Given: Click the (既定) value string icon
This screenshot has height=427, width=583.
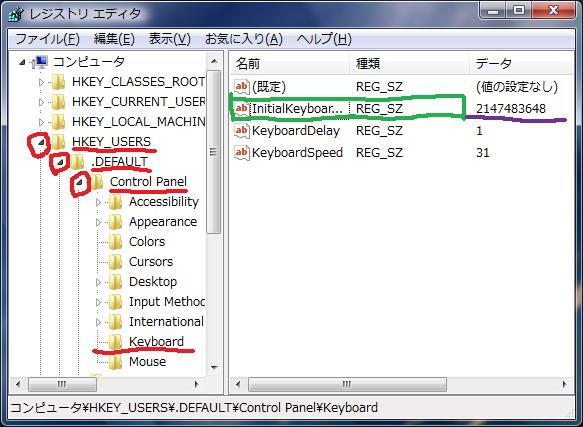Looking at the screenshot, I should [x=242, y=87].
